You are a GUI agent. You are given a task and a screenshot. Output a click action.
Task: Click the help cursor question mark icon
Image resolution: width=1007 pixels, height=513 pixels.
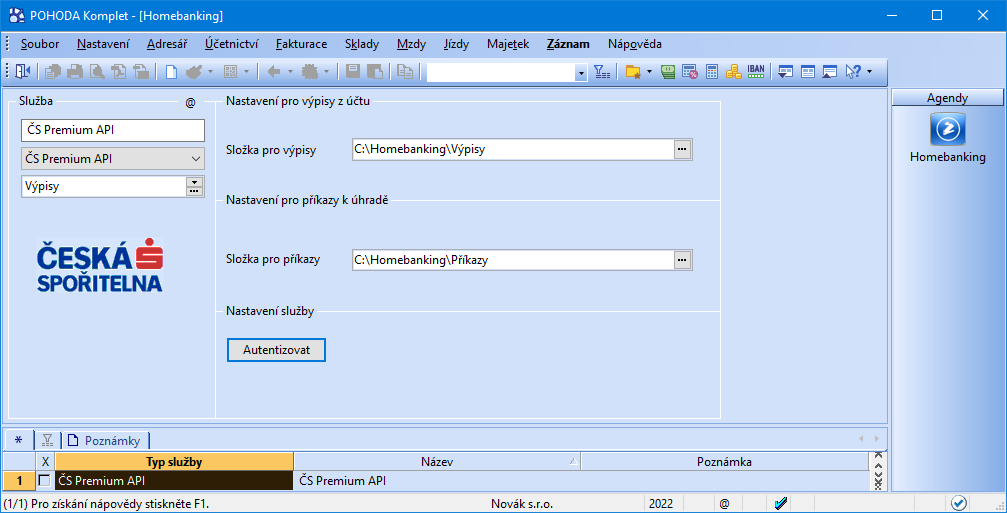[x=854, y=72]
